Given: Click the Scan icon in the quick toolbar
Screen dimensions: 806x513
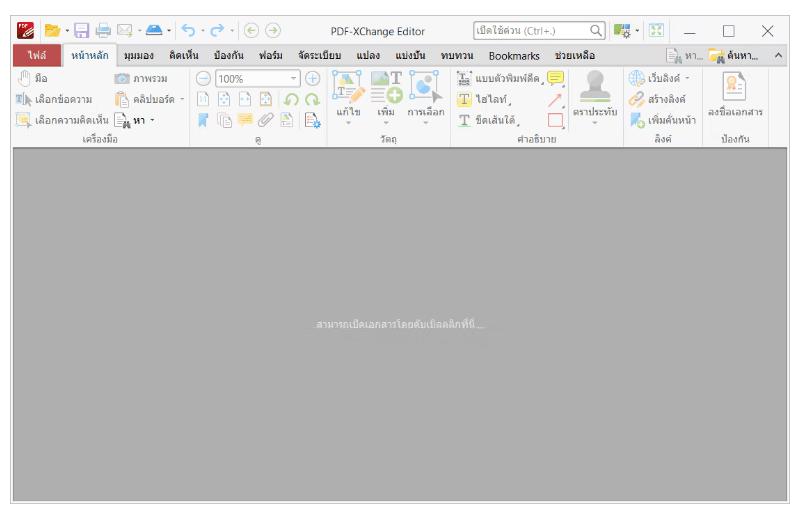Looking at the screenshot, I should (154, 31).
